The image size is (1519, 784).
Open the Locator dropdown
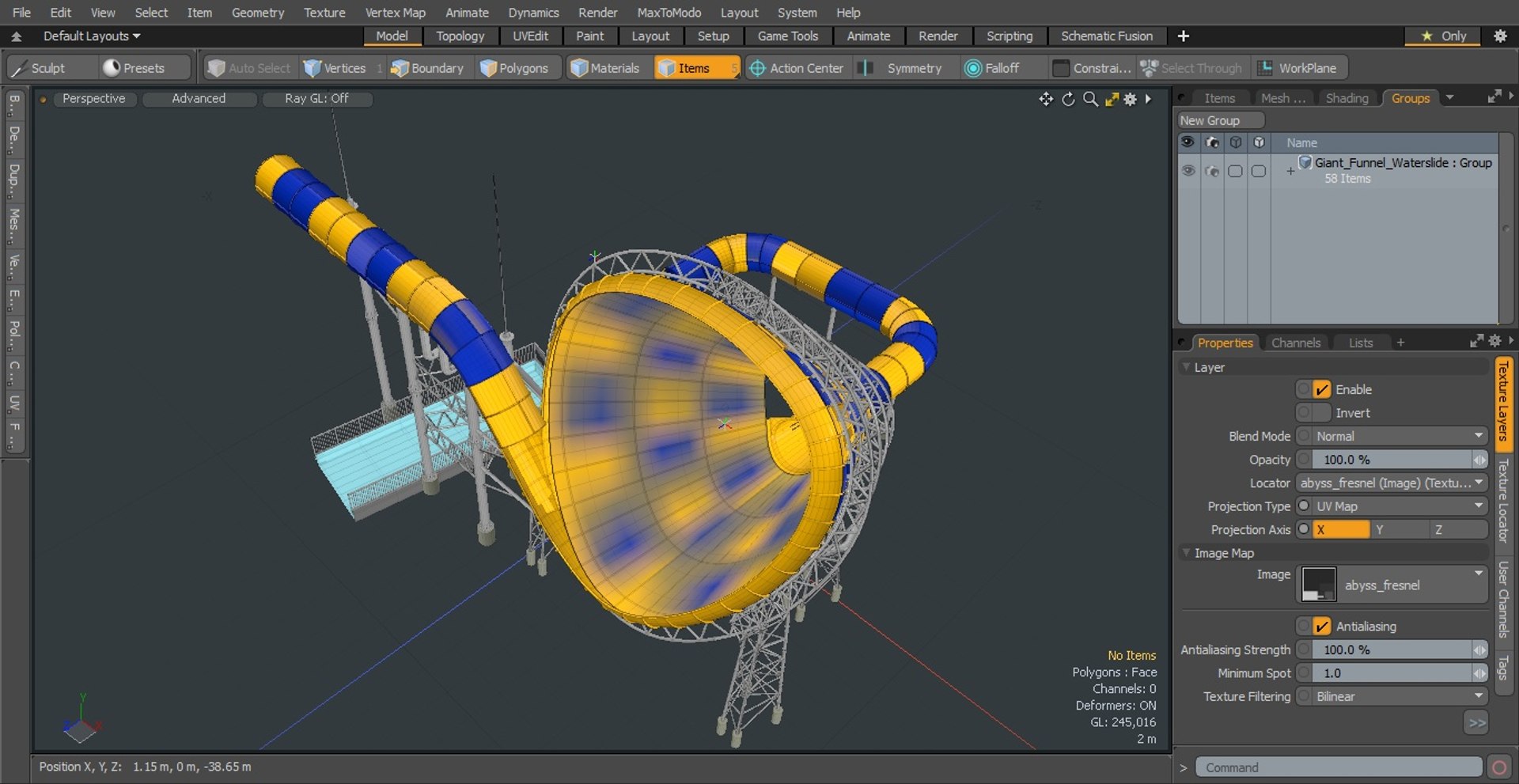coord(1392,483)
